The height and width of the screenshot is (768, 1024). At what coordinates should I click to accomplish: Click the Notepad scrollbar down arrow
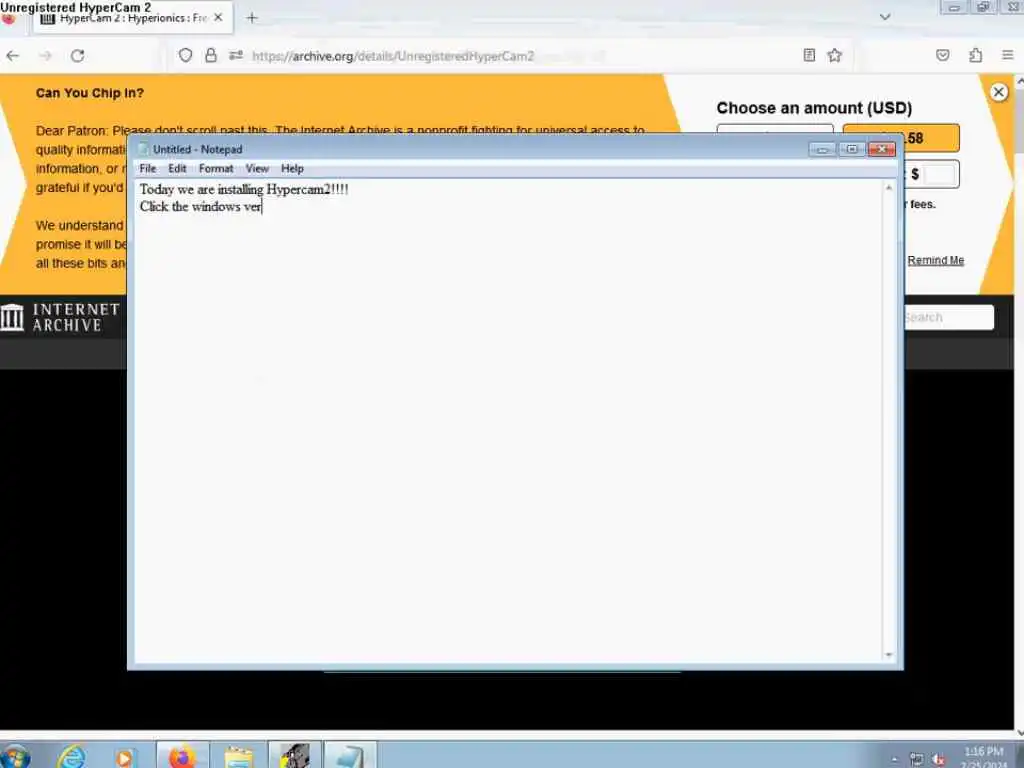coord(888,654)
